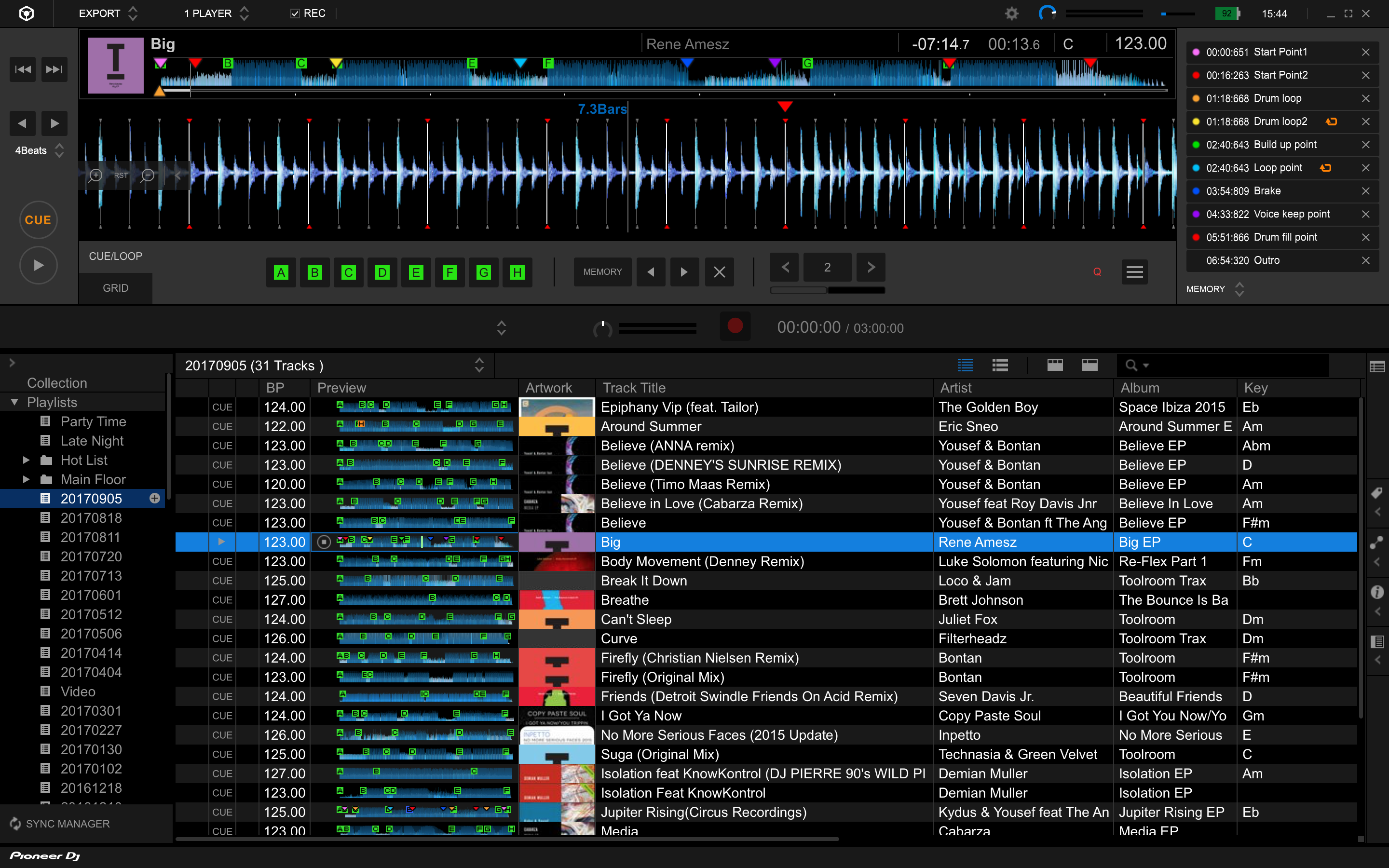Viewport: 1389px width, 868px height.
Task: Uncheck the REC checkbox
Action: pos(295,13)
